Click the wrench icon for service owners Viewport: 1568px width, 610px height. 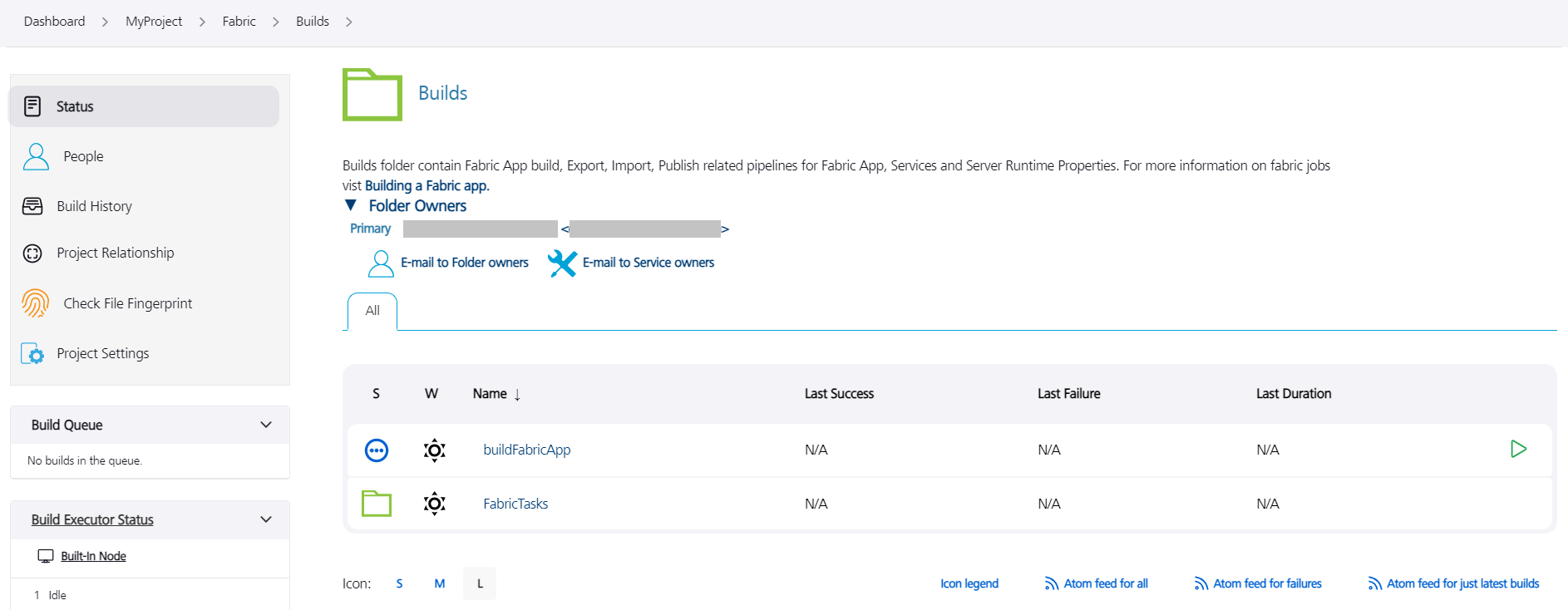coord(562,263)
